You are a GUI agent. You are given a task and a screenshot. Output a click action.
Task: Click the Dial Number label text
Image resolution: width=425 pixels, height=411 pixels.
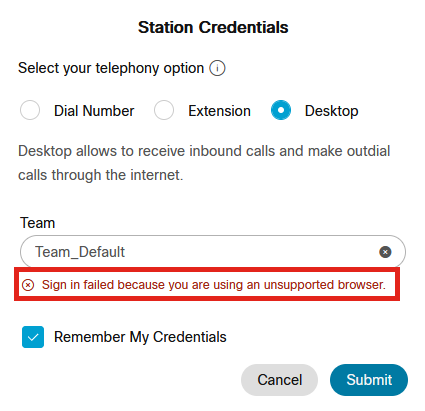click(94, 111)
